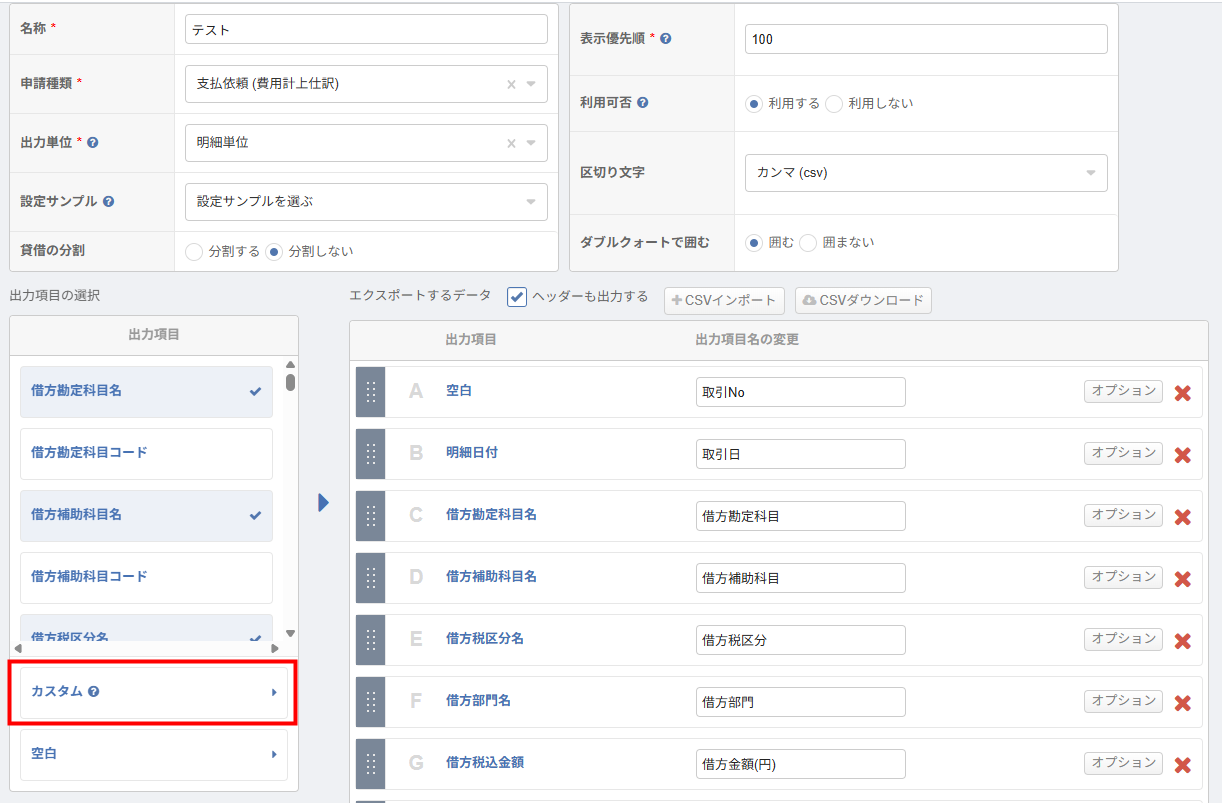
Task: Choose 利用しない radio option
Action: [x=834, y=104]
